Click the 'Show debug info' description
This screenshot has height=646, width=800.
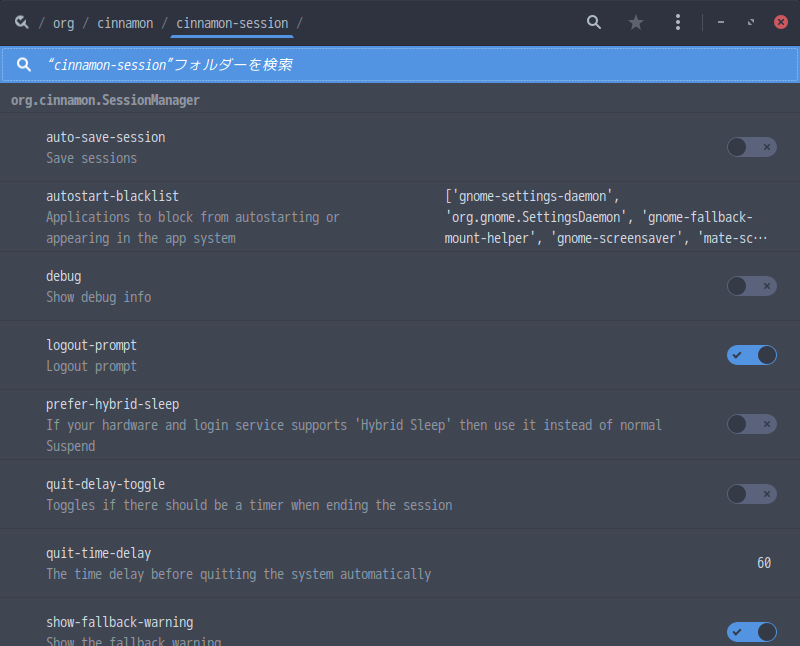click(98, 297)
